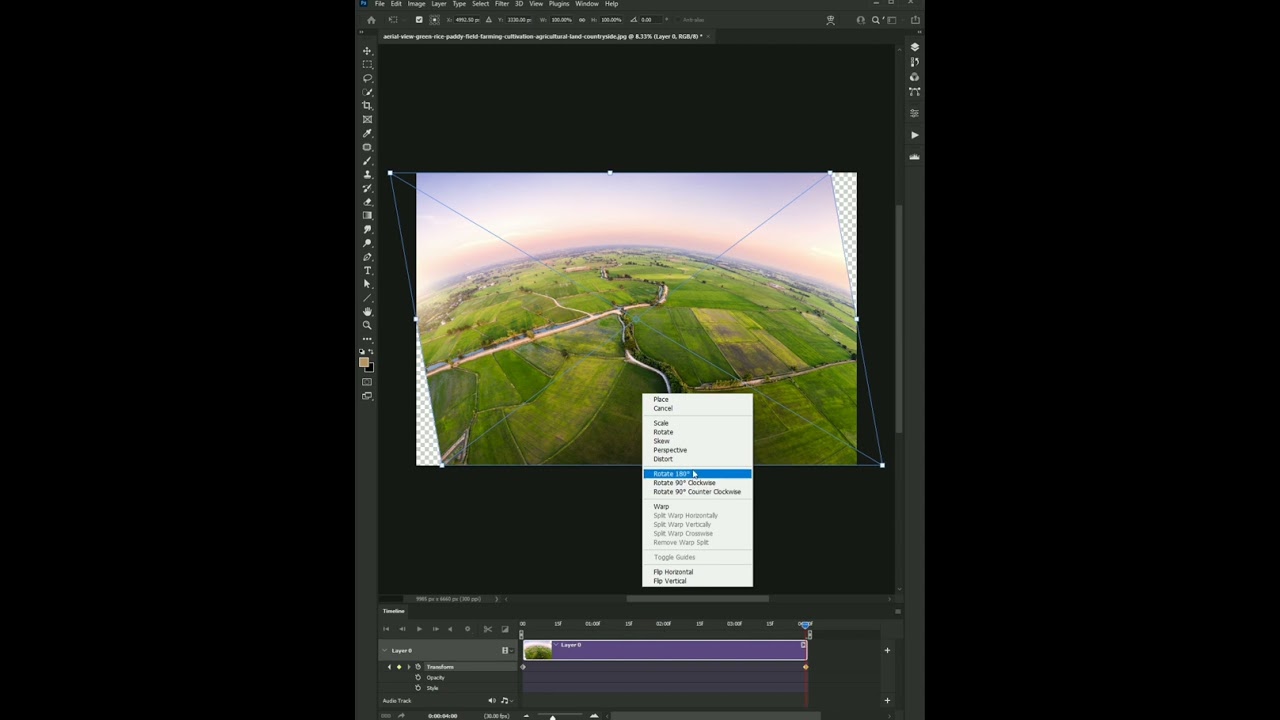1280x720 pixels.
Task: Open the search icon in options bar
Action: [876, 19]
